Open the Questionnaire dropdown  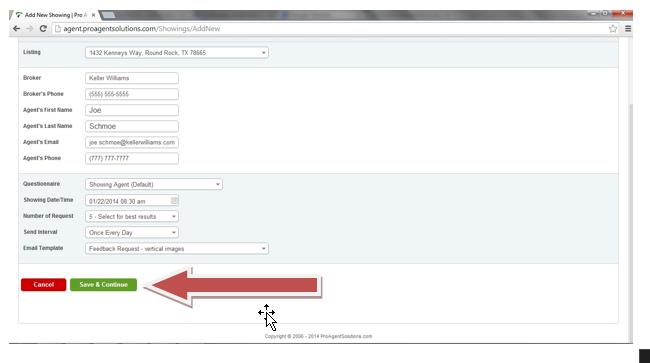(x=154, y=184)
